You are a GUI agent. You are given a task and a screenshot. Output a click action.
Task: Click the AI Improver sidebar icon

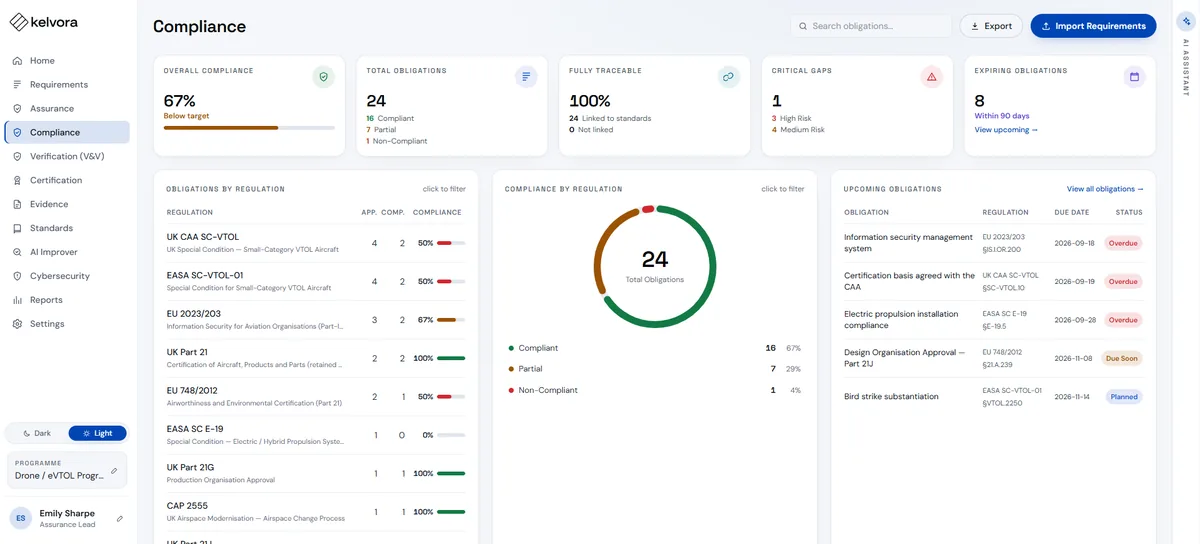click(x=18, y=252)
